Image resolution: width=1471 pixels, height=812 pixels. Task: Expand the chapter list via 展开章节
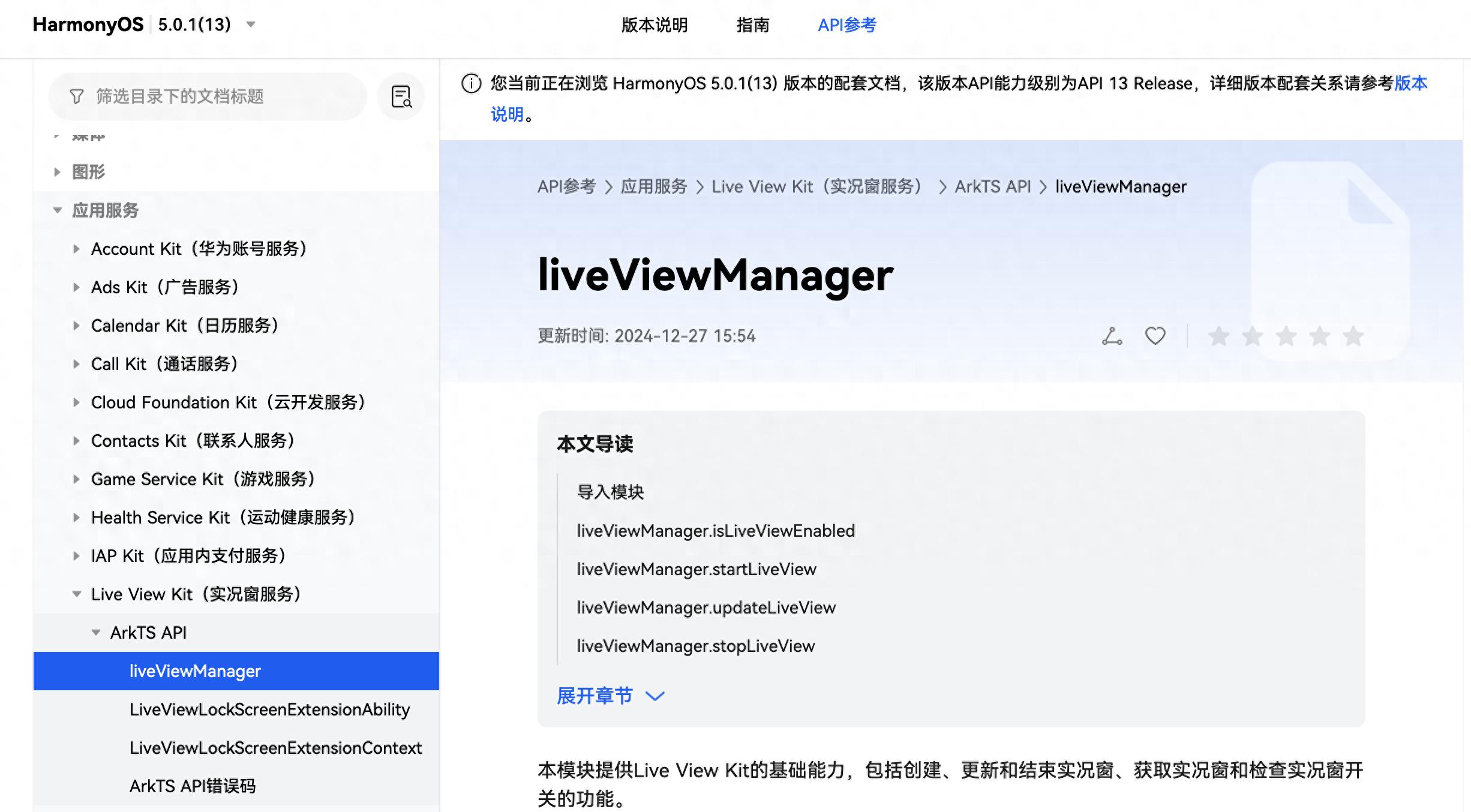[596, 696]
